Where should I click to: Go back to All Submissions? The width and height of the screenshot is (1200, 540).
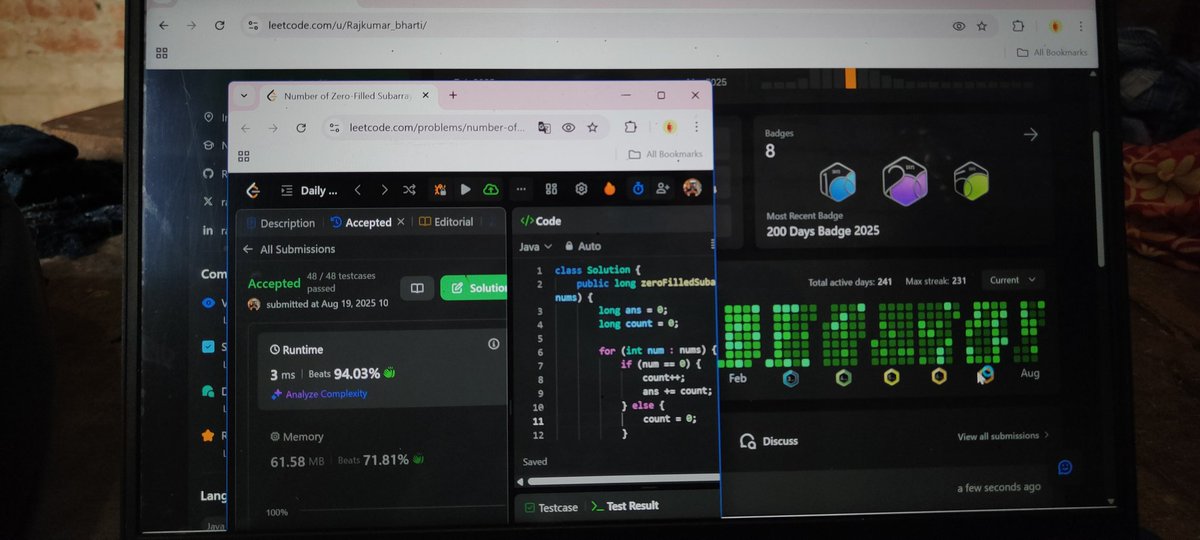coord(289,249)
